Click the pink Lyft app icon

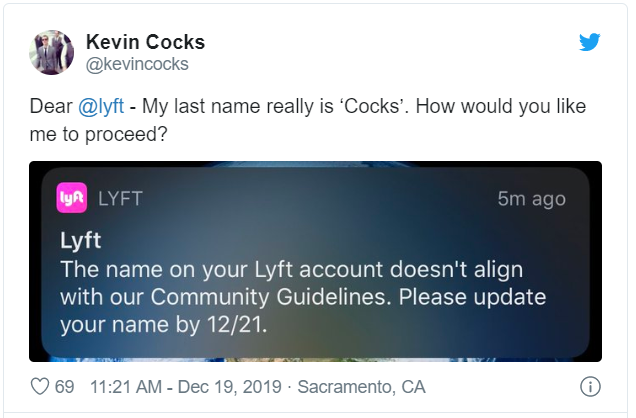coord(75,198)
